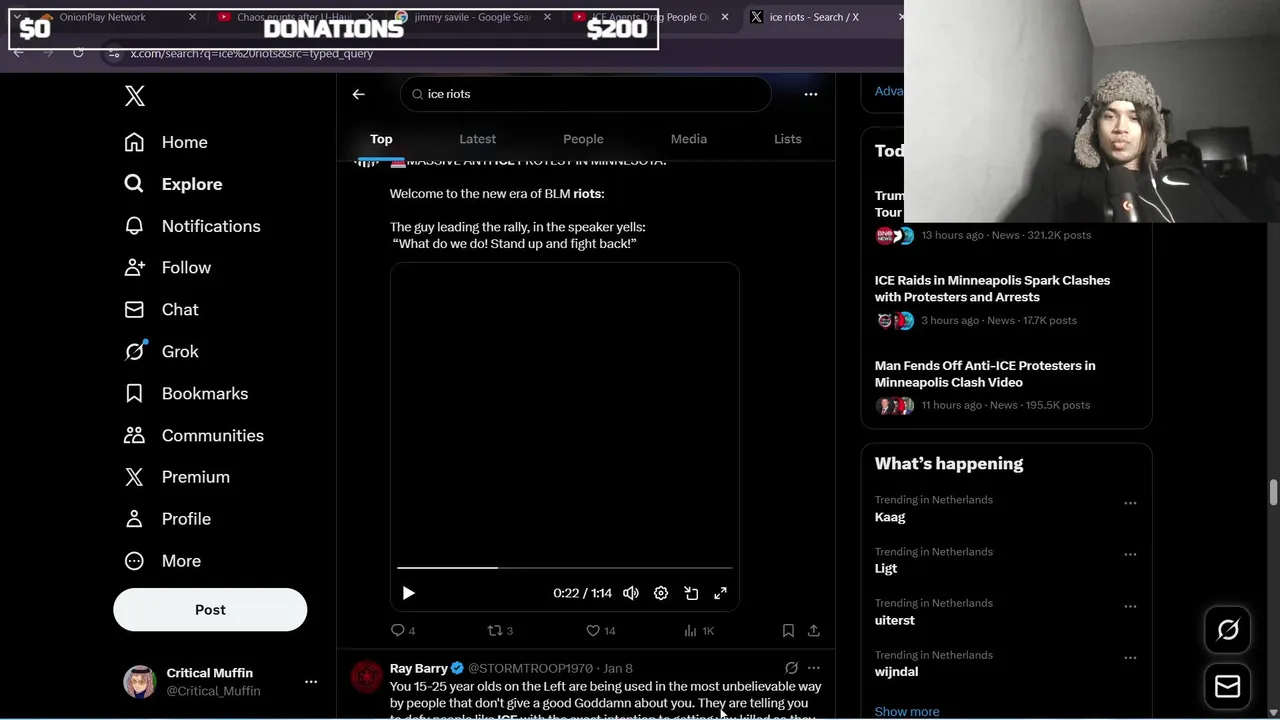Select the Top tab
The width and height of the screenshot is (1280, 720).
coord(381,139)
